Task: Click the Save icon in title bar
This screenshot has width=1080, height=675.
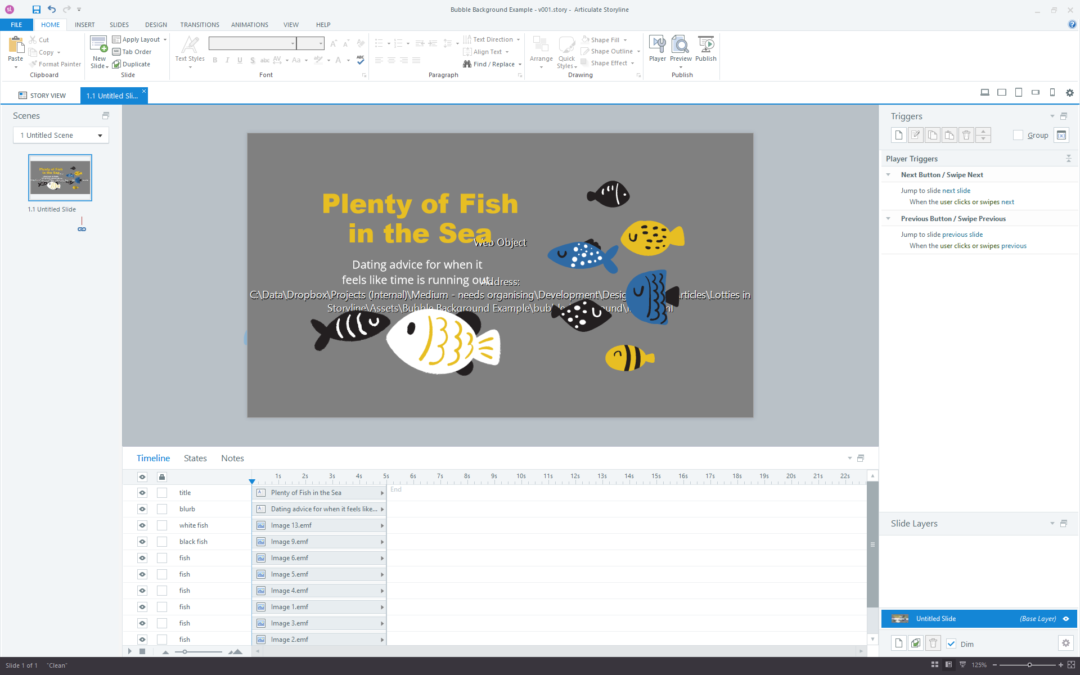Action: [x=37, y=9]
